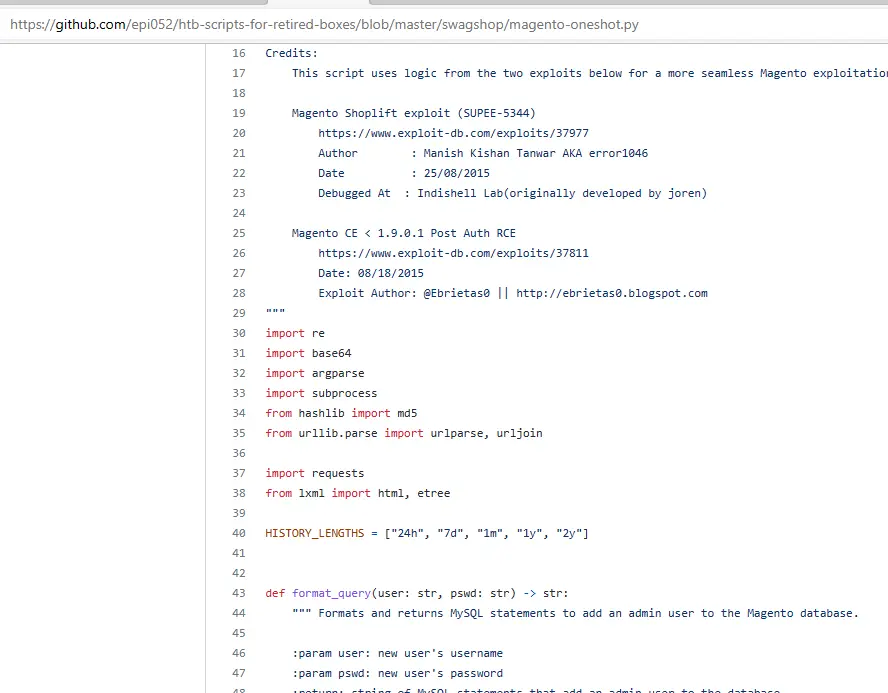Click the '"2y"' list value
Screen dimensions: 888x693
click(x=569, y=533)
